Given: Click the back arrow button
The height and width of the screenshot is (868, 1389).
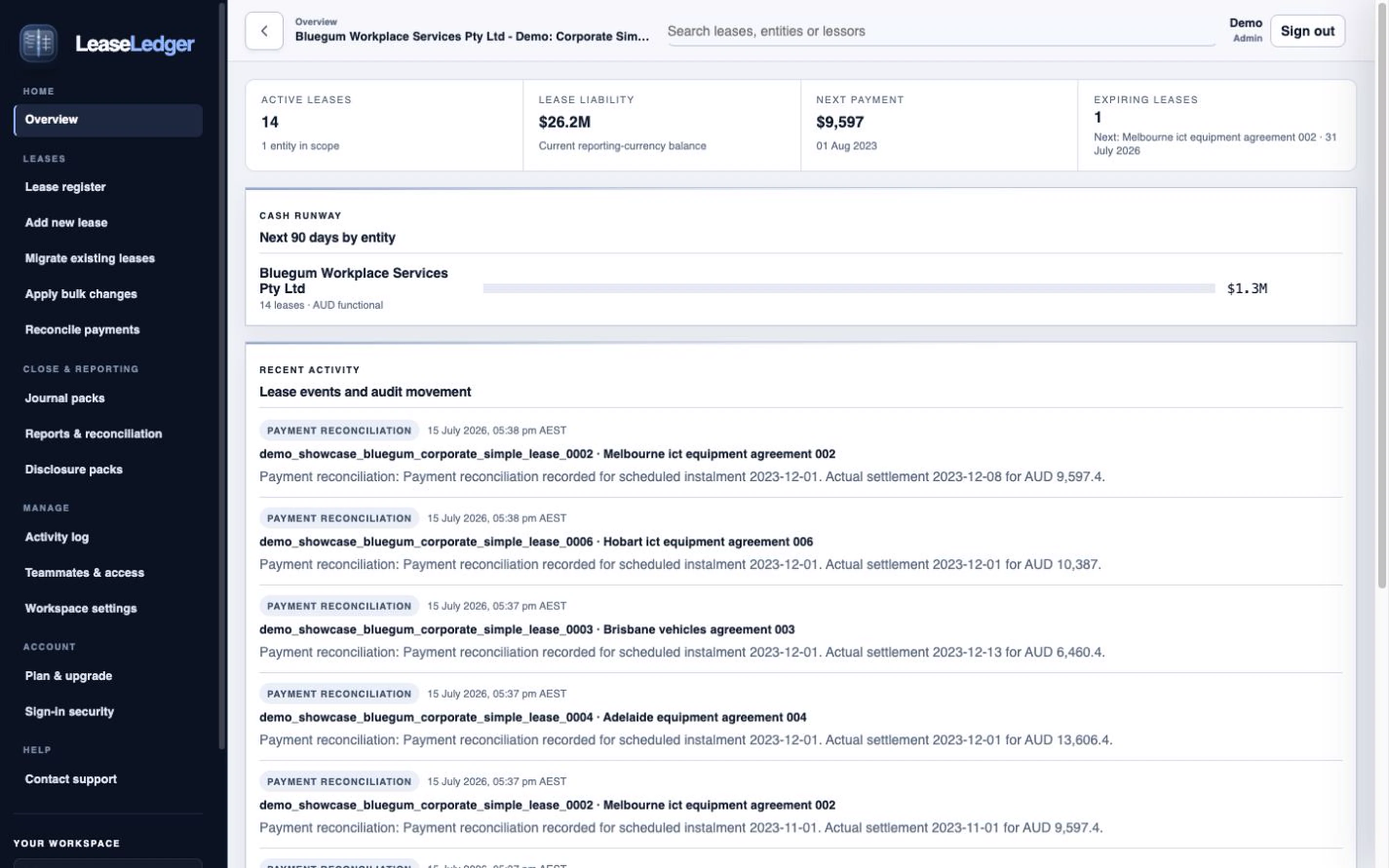Looking at the screenshot, I should coord(264,31).
